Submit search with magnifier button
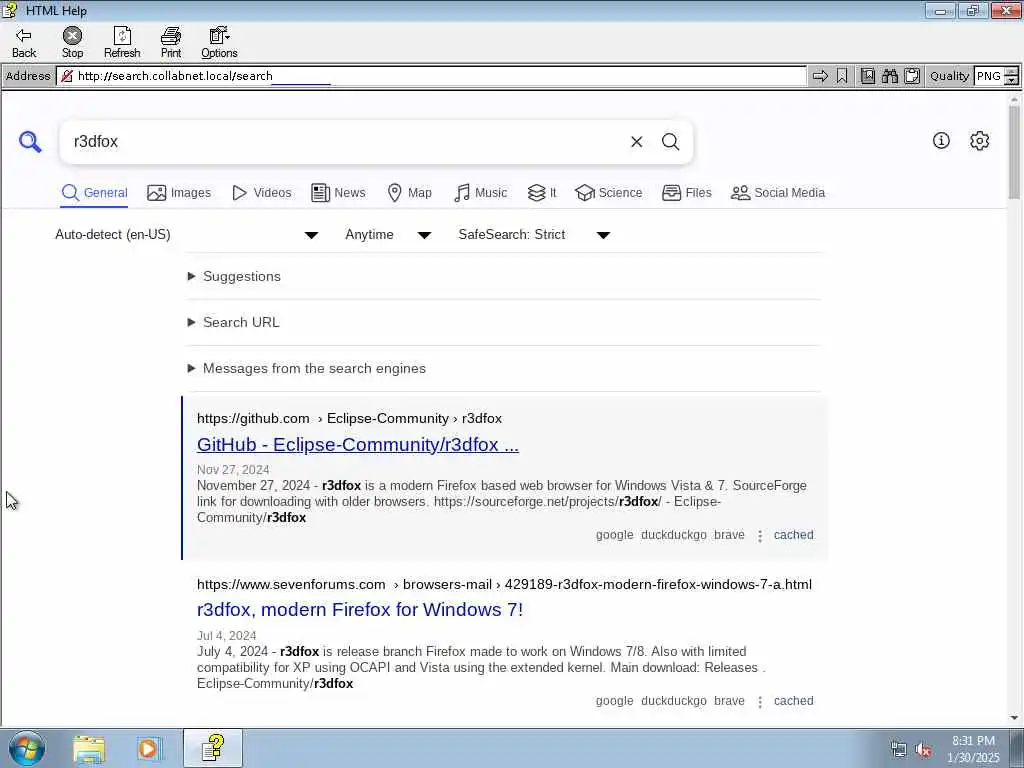This screenshot has width=1024, height=768. click(671, 142)
